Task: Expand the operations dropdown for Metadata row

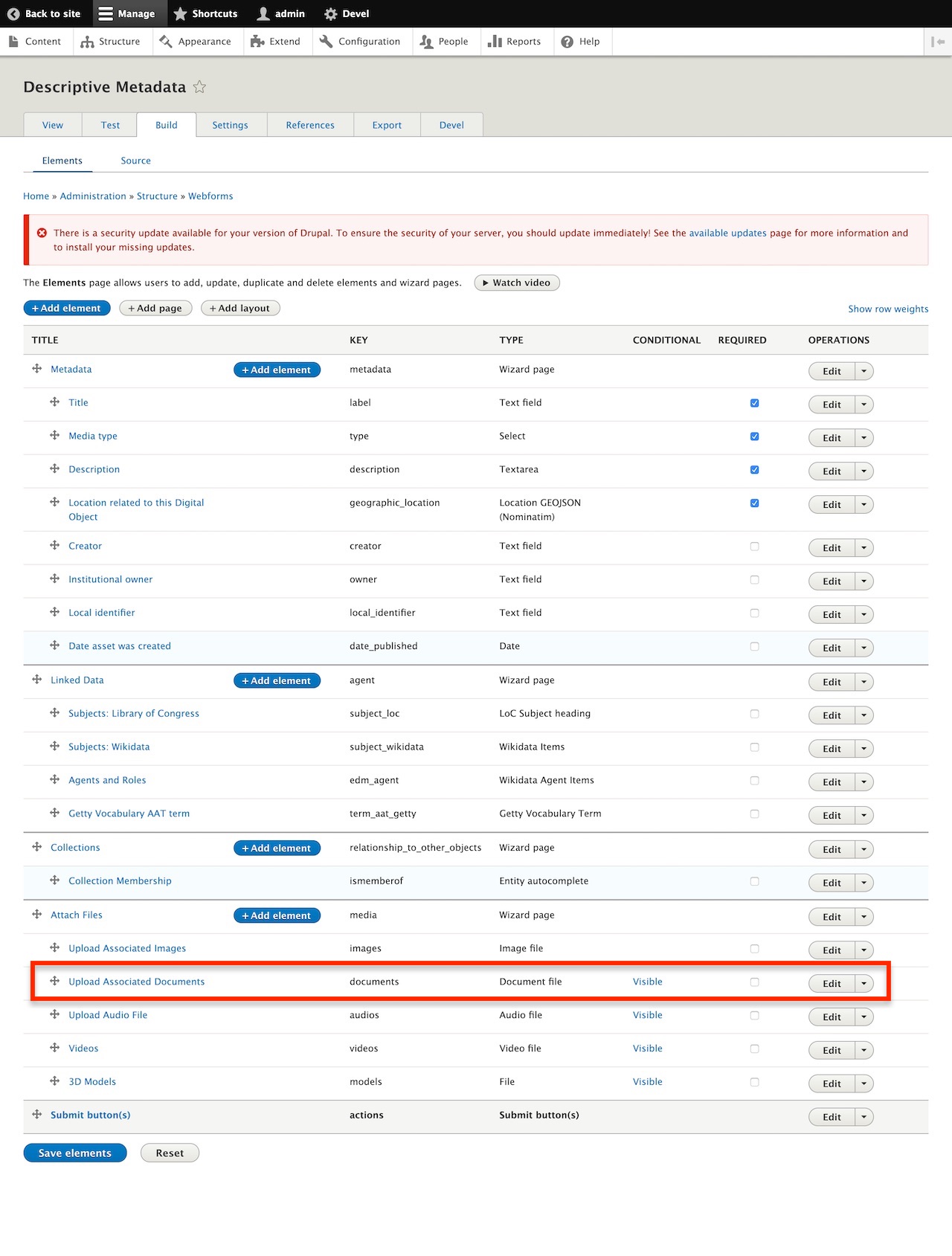Action: 863,371
